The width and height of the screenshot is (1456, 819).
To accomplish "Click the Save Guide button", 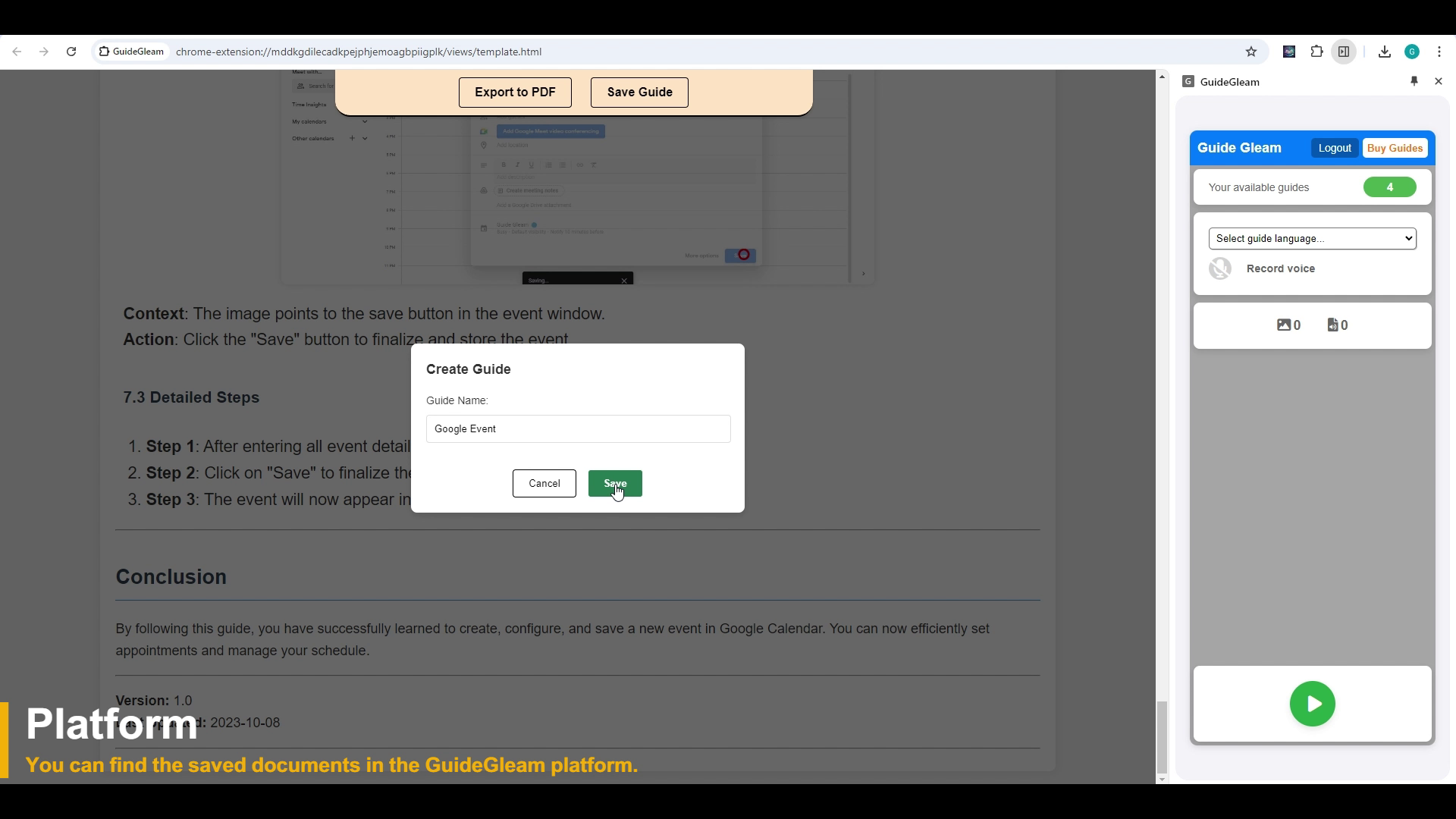I will point(639,92).
